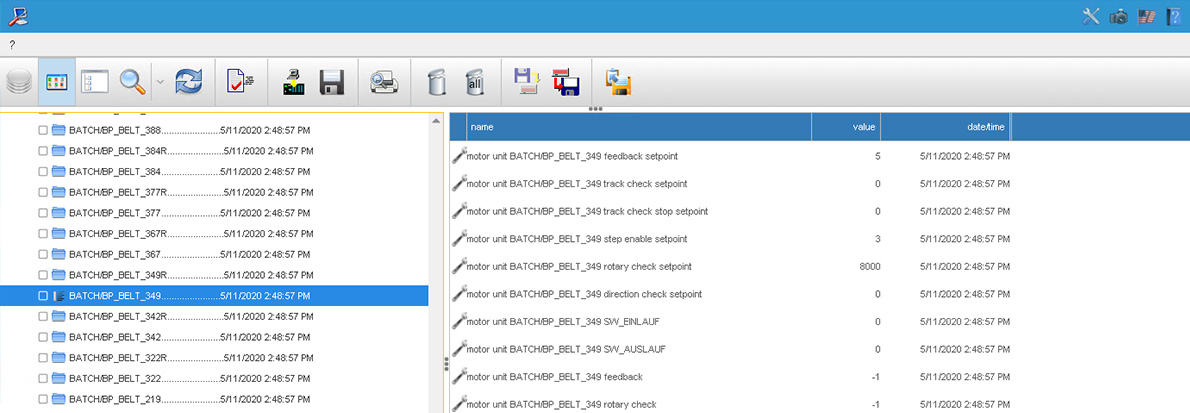Sort by the name column header
Image resolution: width=1190 pixels, height=413 pixels.
(639, 127)
